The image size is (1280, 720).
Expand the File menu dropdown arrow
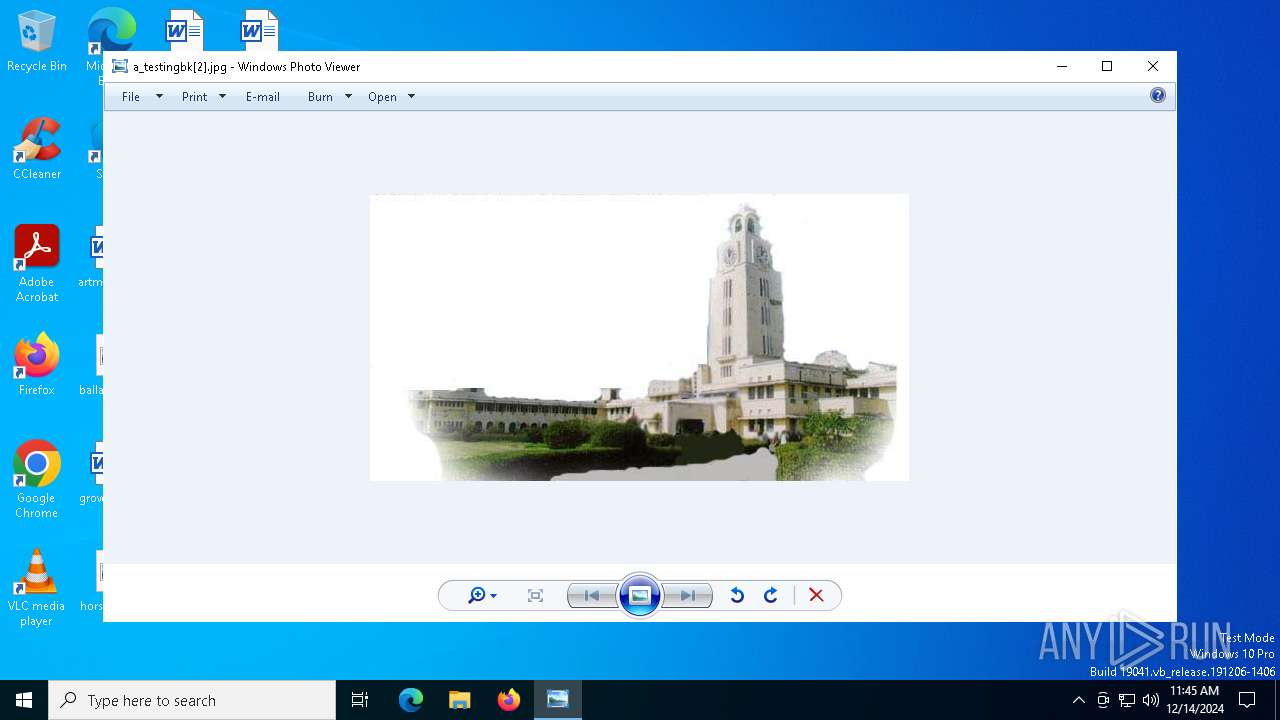(x=159, y=97)
